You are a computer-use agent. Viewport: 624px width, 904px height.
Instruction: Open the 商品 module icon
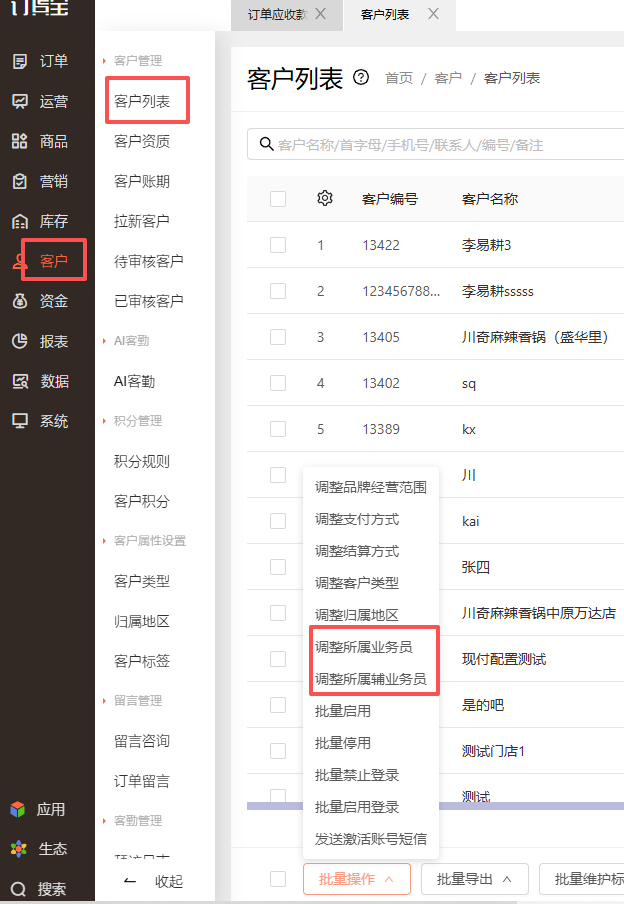[x=20, y=141]
